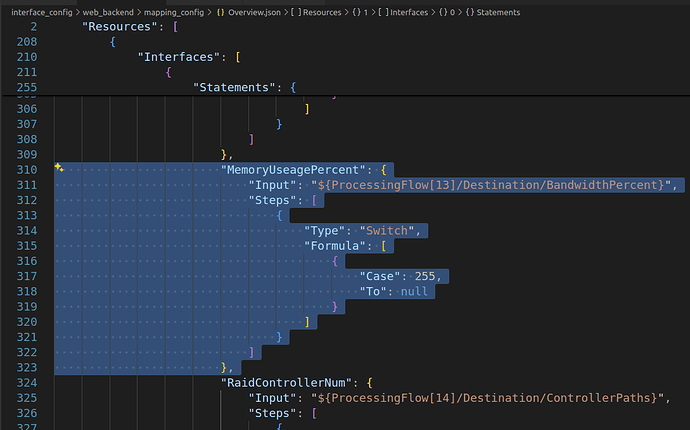This screenshot has width=690, height=430.
Task: Click the null value on line 318
Action: pyautogui.click(x=413, y=291)
